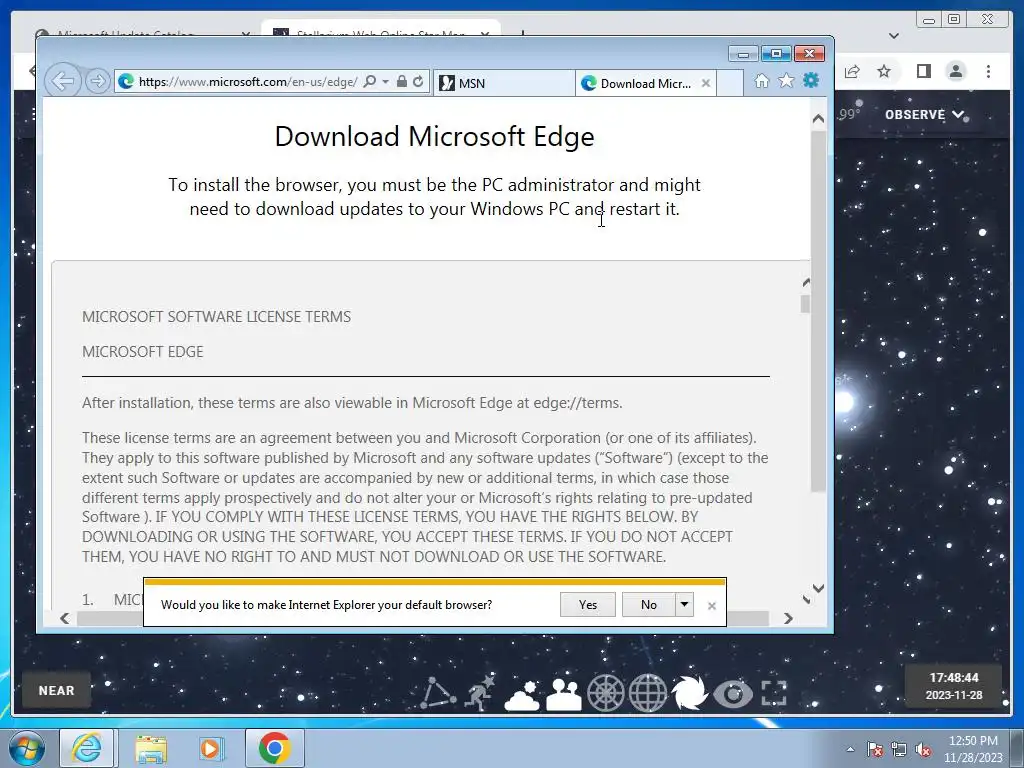Dismiss the default browser notification bar
The image size is (1024, 768).
tap(712, 605)
